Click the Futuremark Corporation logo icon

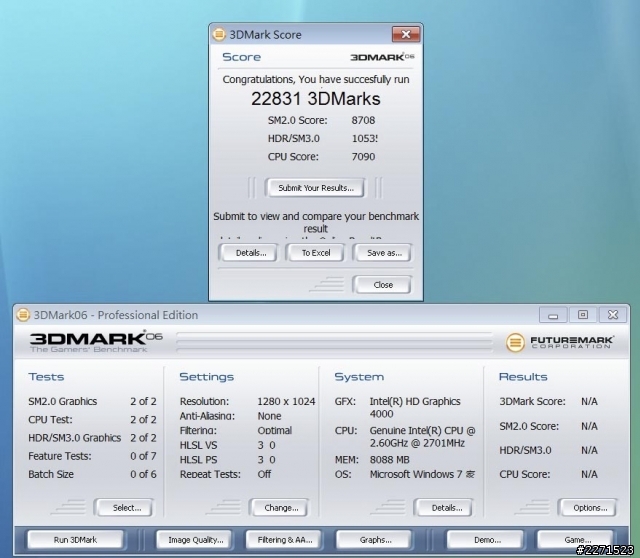[515, 342]
